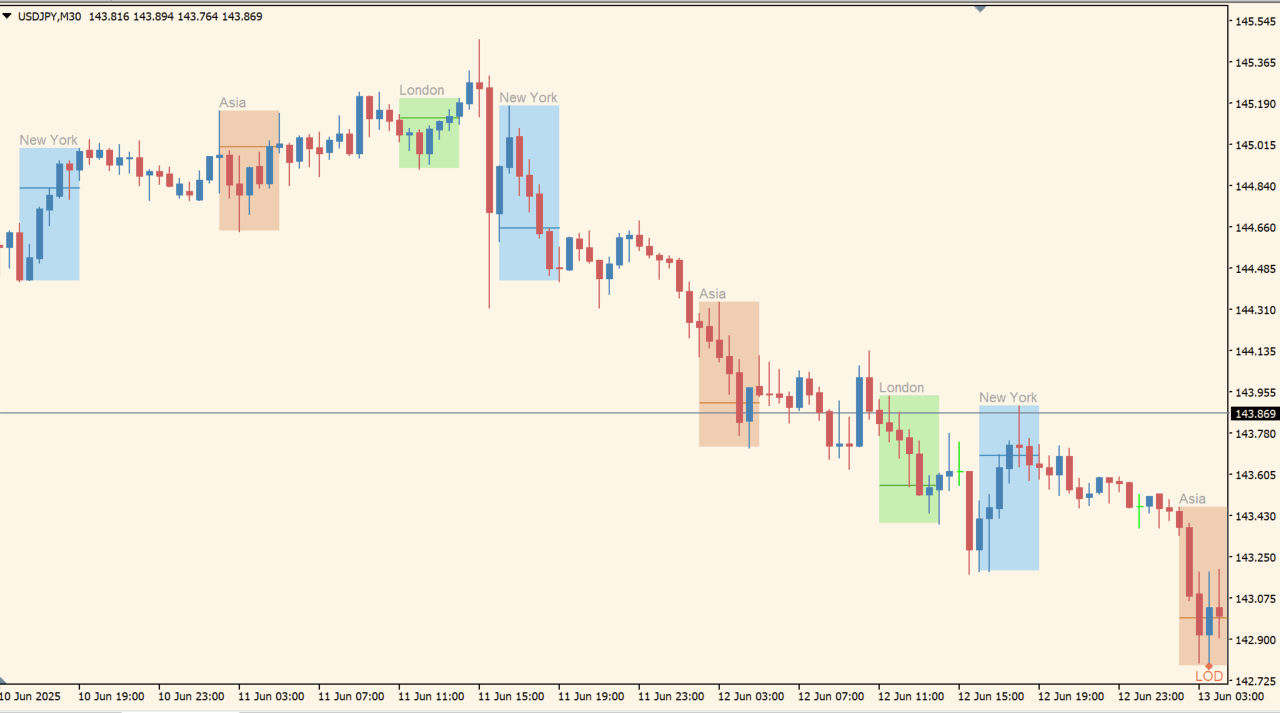Click the New York label near 12 Jun 15:00
The width and height of the screenshot is (1280, 713).
[x=1008, y=398]
